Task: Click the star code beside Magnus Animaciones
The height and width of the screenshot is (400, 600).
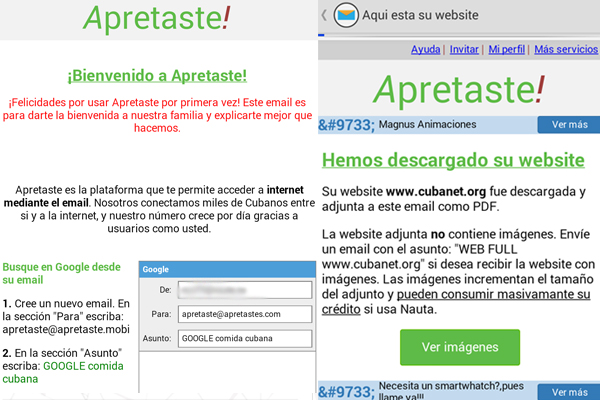Action: click(x=346, y=125)
